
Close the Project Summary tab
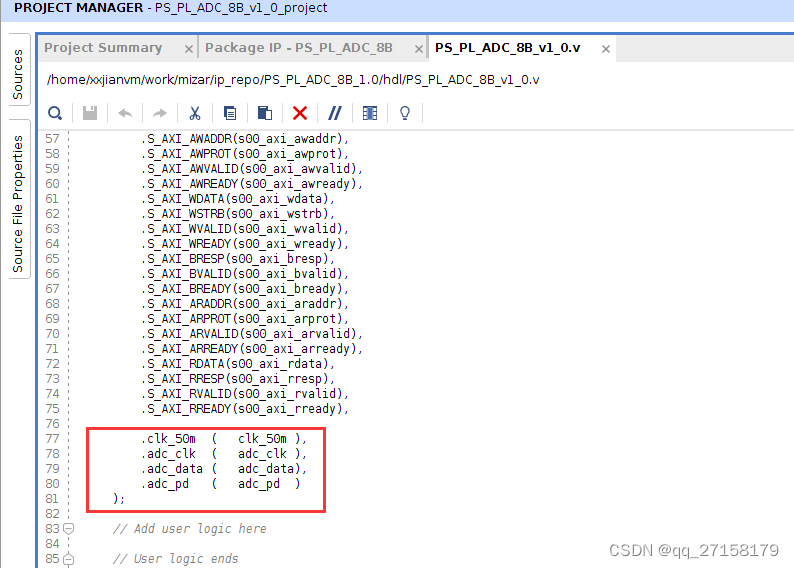tap(188, 49)
